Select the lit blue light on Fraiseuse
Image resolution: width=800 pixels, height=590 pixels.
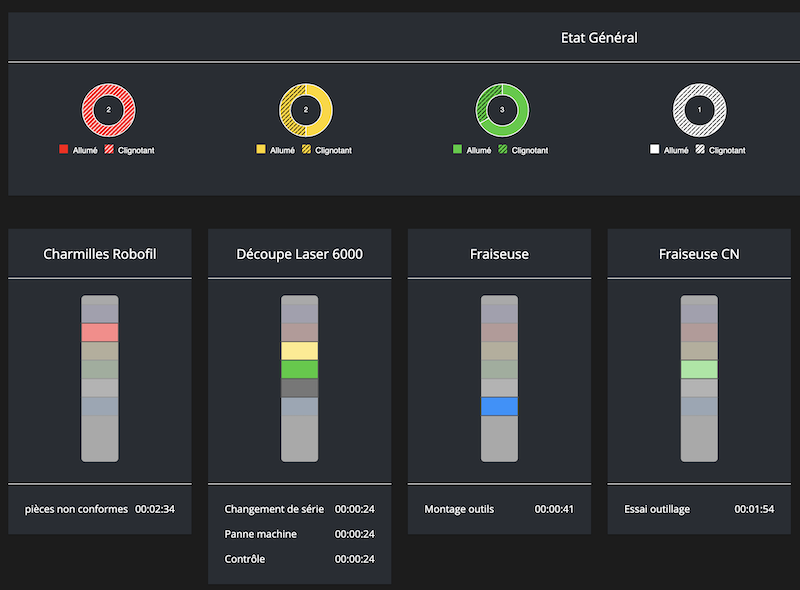coord(499,406)
